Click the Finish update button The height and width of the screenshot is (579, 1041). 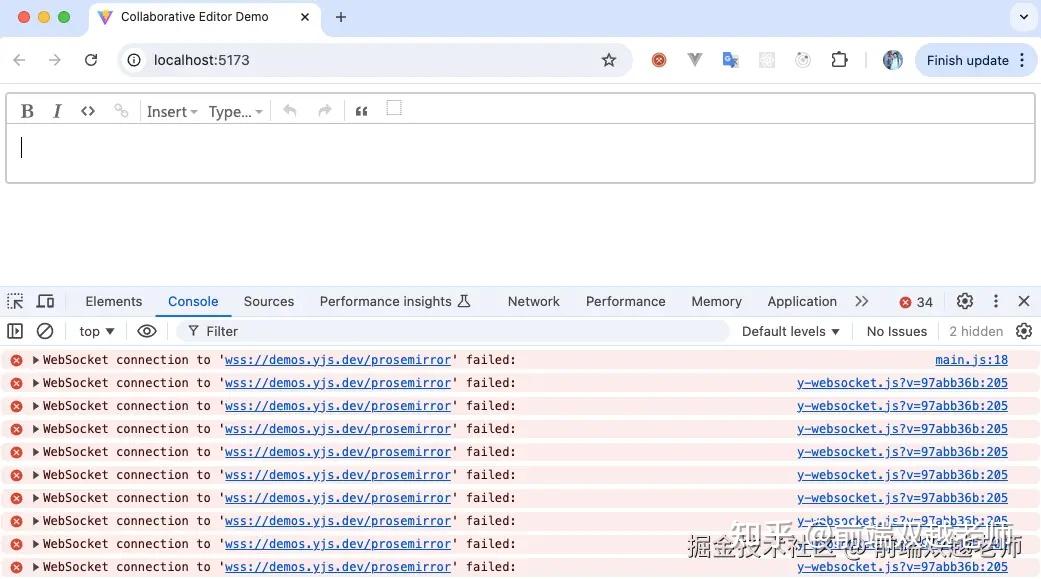click(966, 60)
